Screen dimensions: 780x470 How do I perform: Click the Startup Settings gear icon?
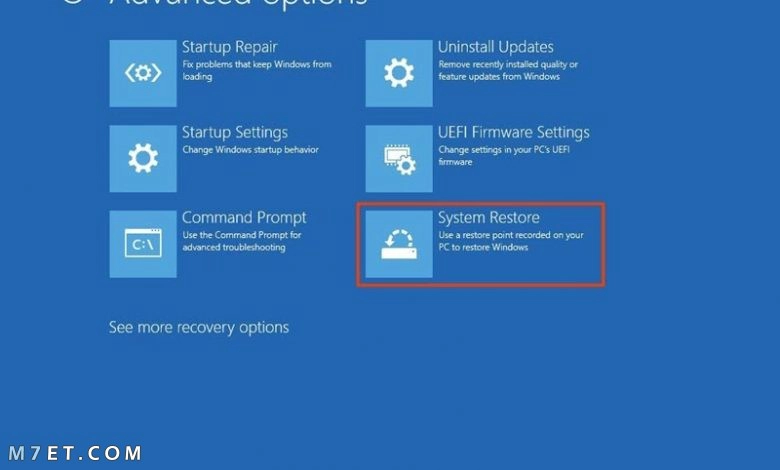(x=143, y=159)
